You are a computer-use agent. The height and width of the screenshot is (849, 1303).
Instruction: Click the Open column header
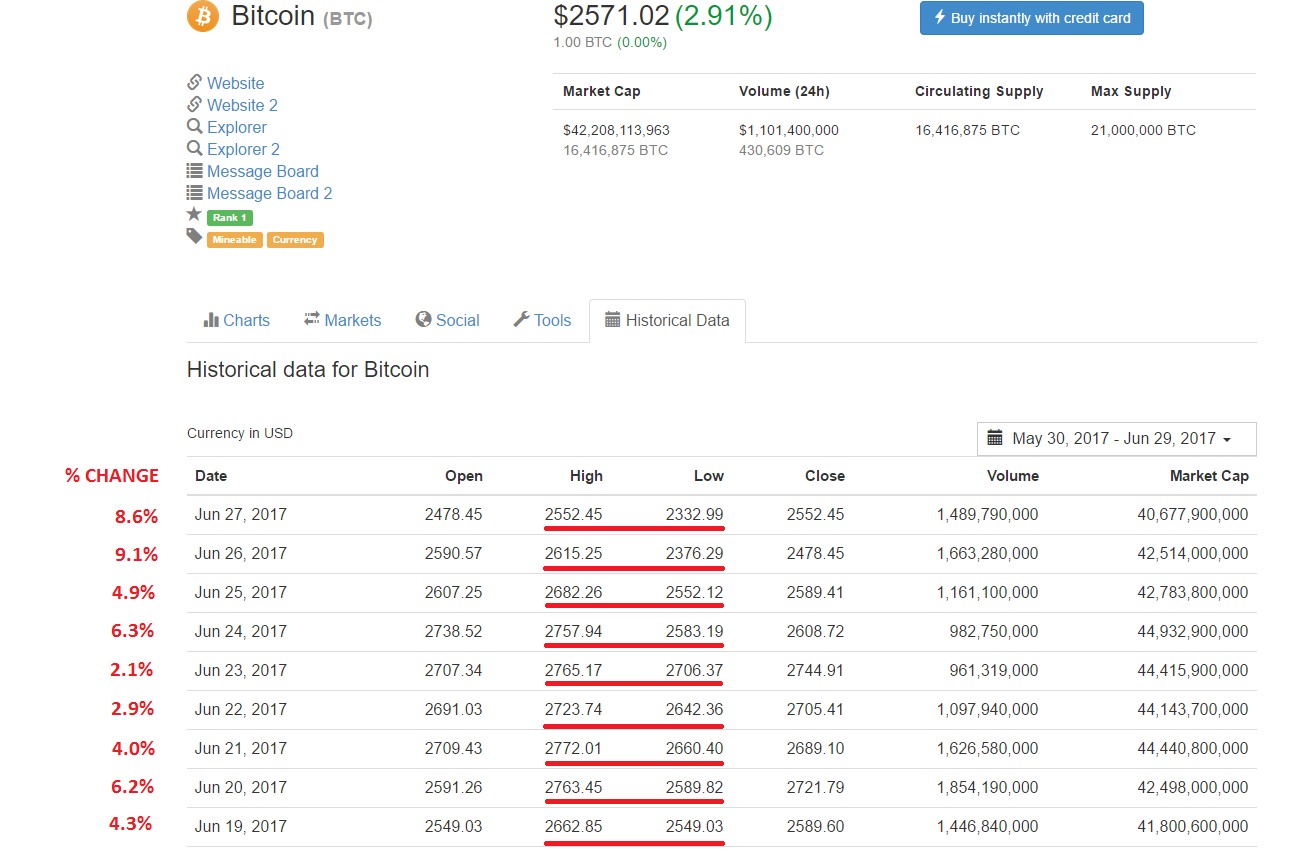(464, 476)
